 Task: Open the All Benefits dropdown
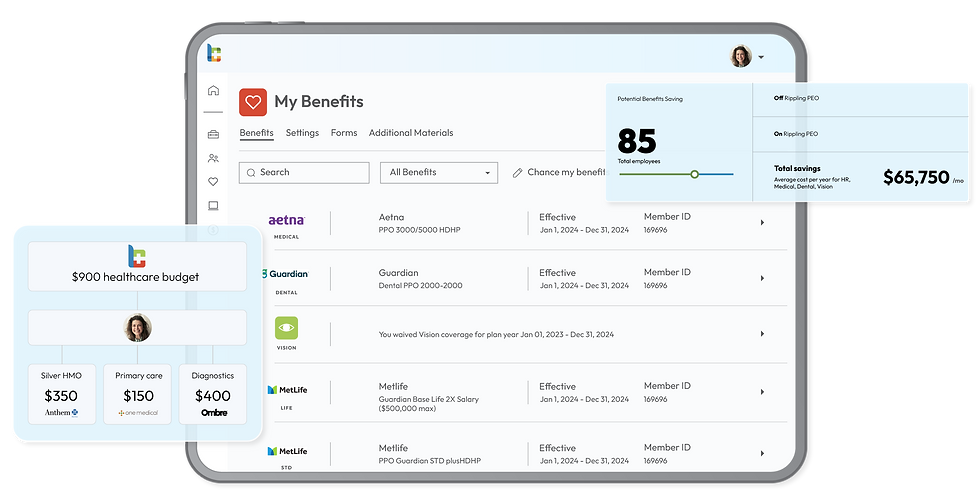439,173
